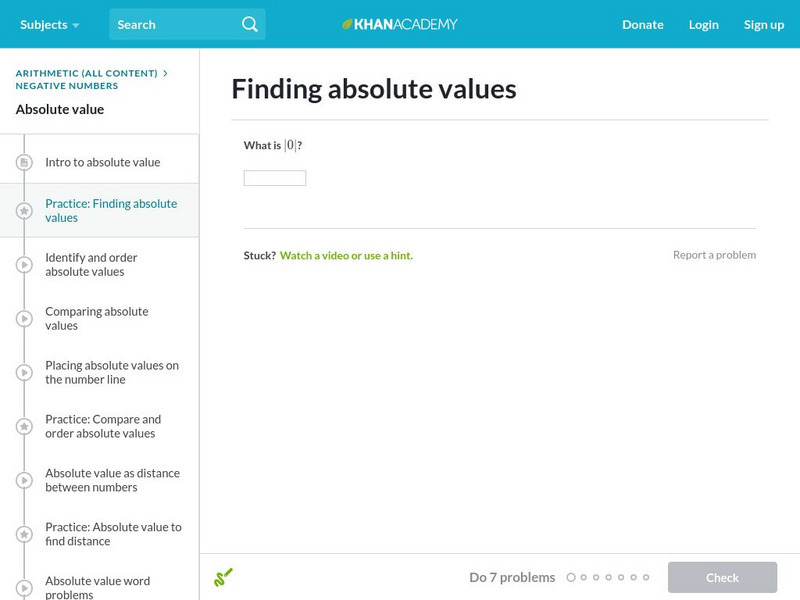Click the play icon beside Comparing absolute values
Screen dimensions: 800x600
pyautogui.click(x=24, y=318)
